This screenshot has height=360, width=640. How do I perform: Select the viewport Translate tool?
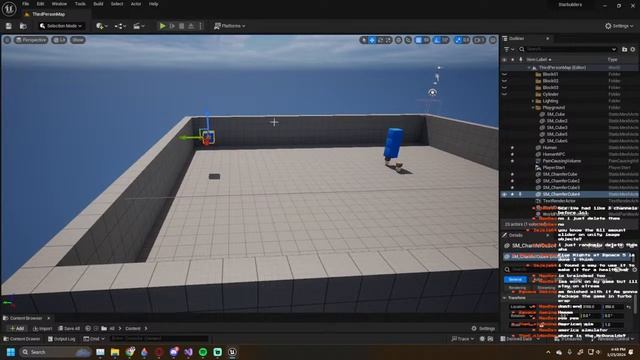point(372,40)
